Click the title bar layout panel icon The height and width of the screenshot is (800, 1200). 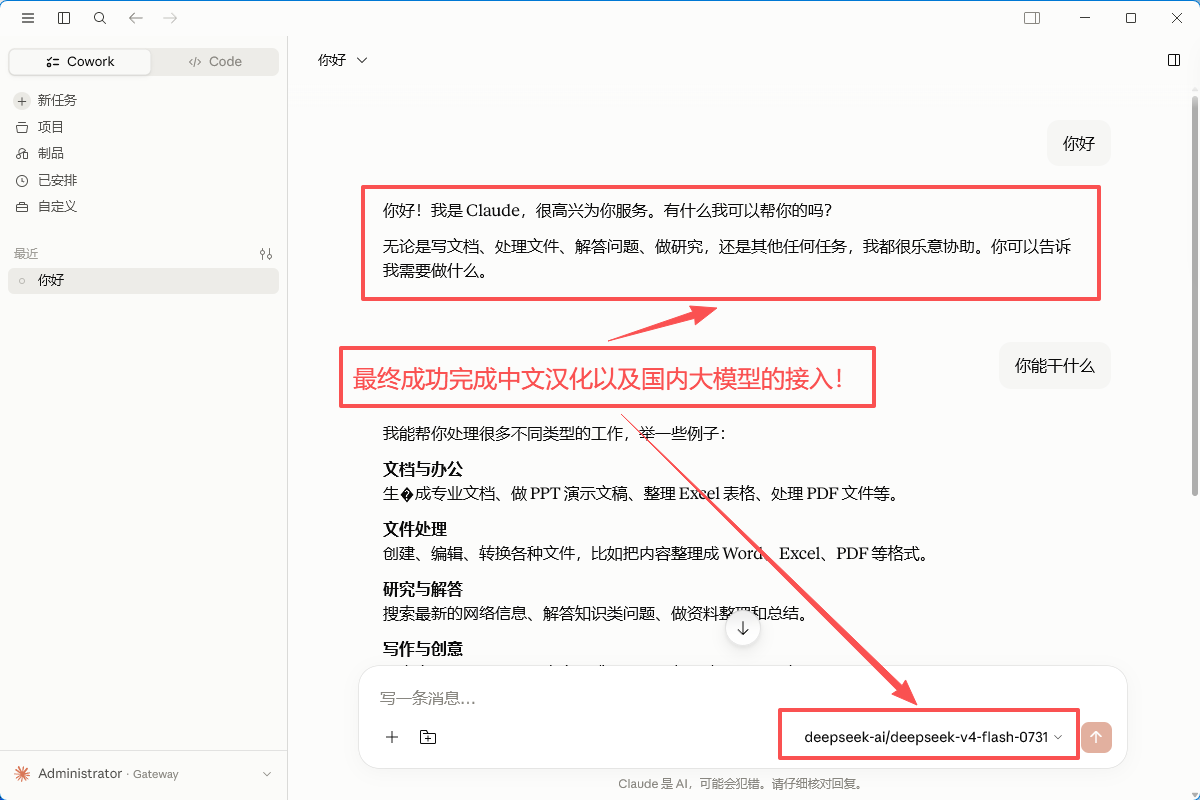1032,18
